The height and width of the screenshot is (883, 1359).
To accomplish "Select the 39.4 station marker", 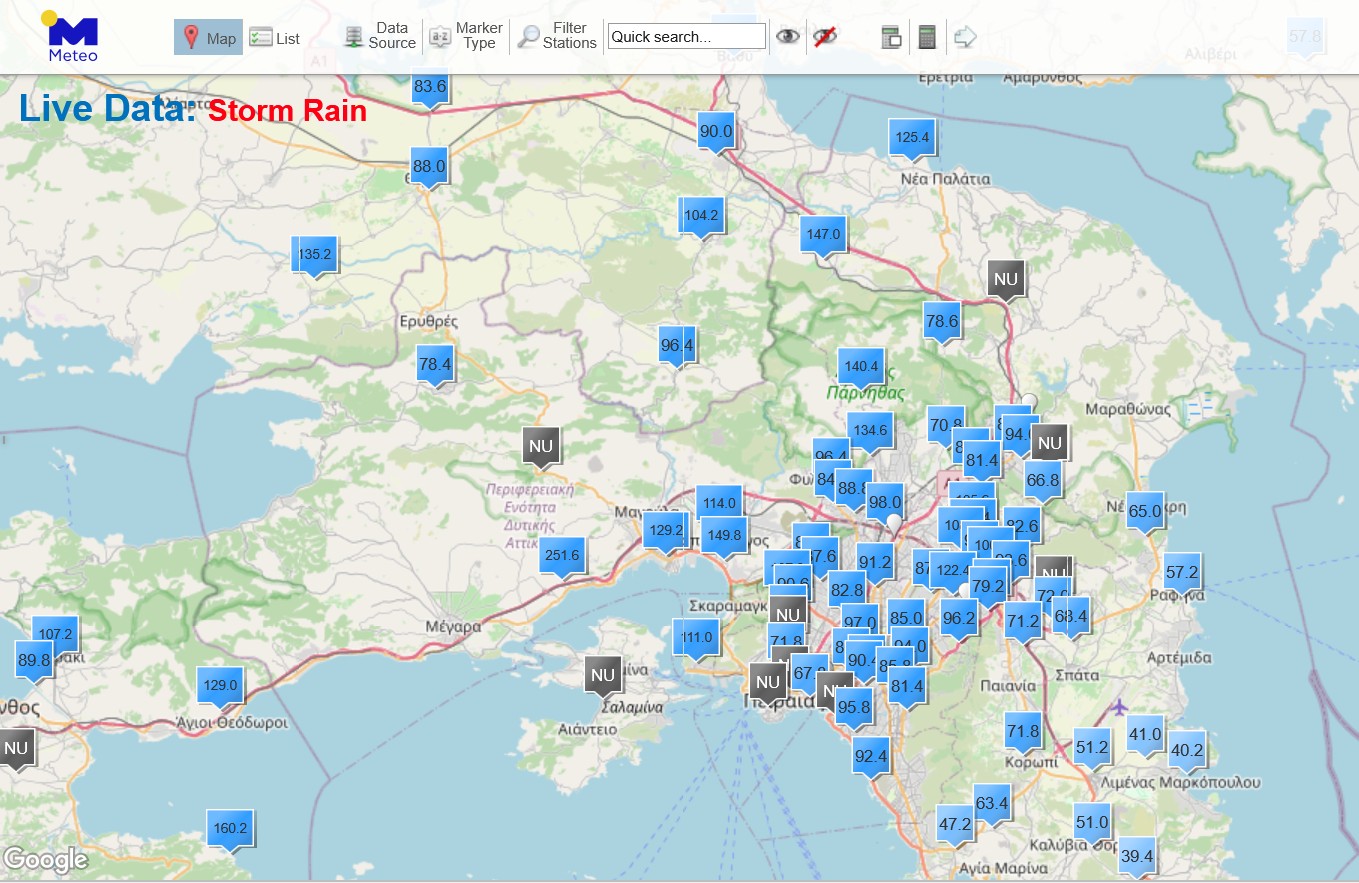I will 1137,856.
